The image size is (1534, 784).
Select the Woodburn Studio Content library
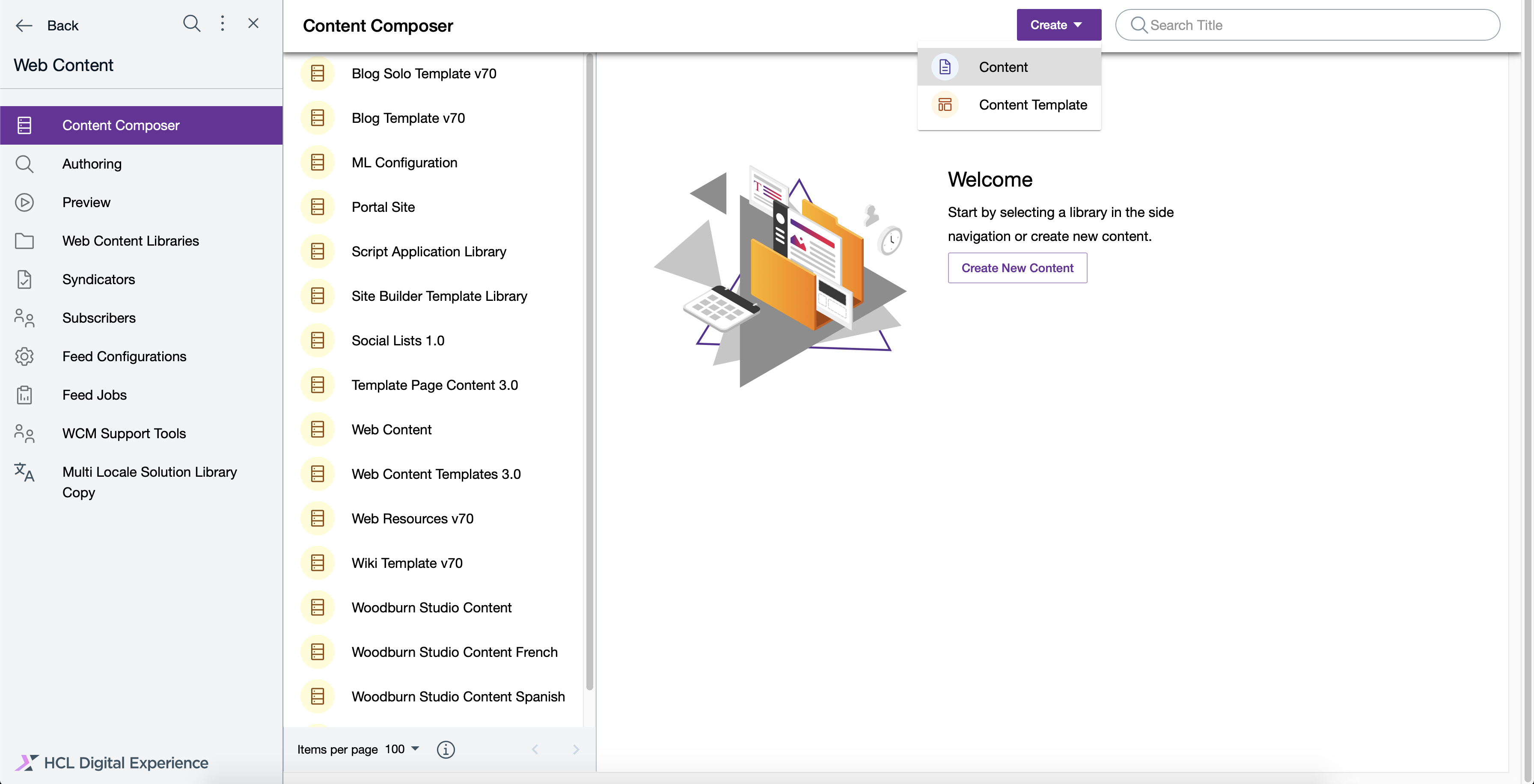point(432,607)
